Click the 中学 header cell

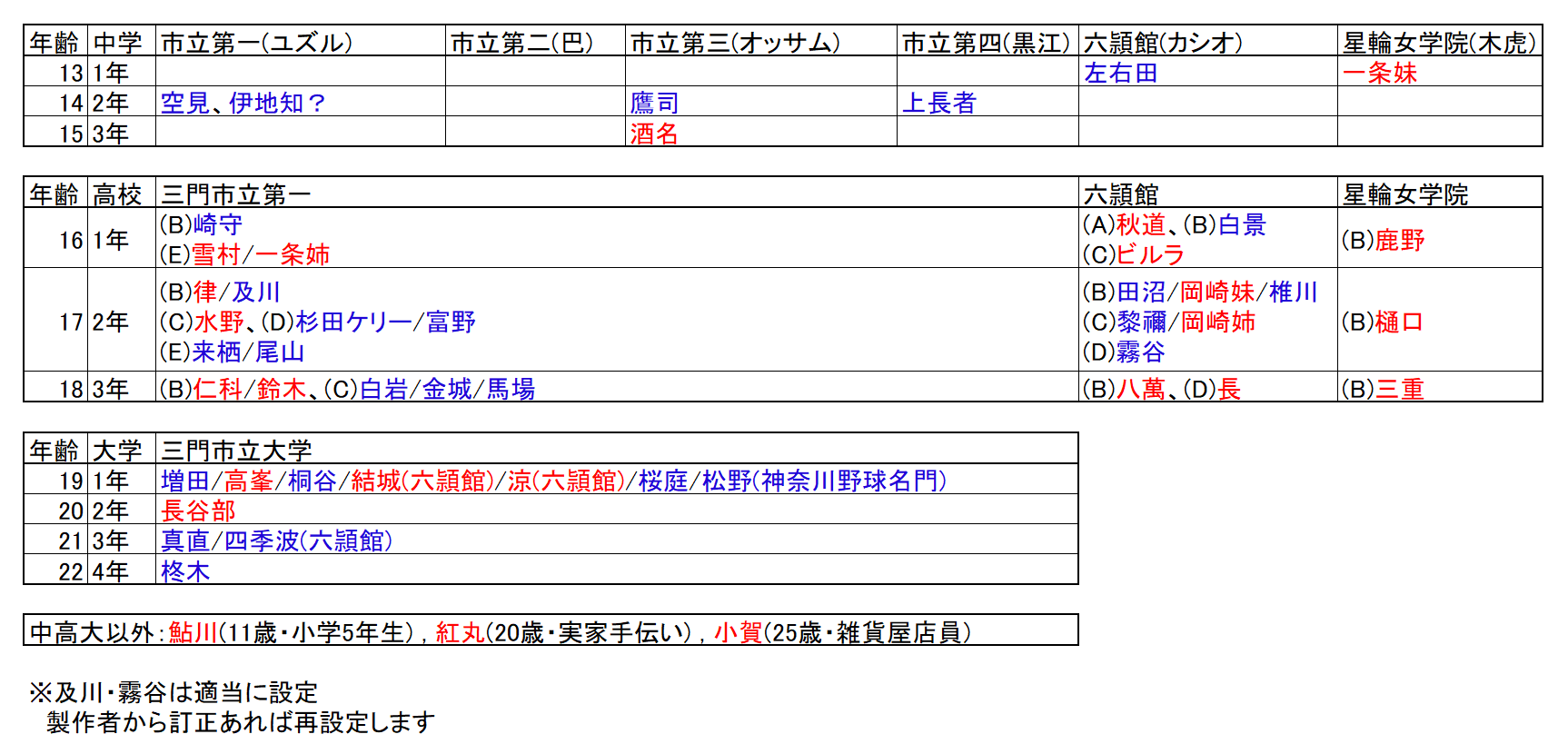(122, 42)
